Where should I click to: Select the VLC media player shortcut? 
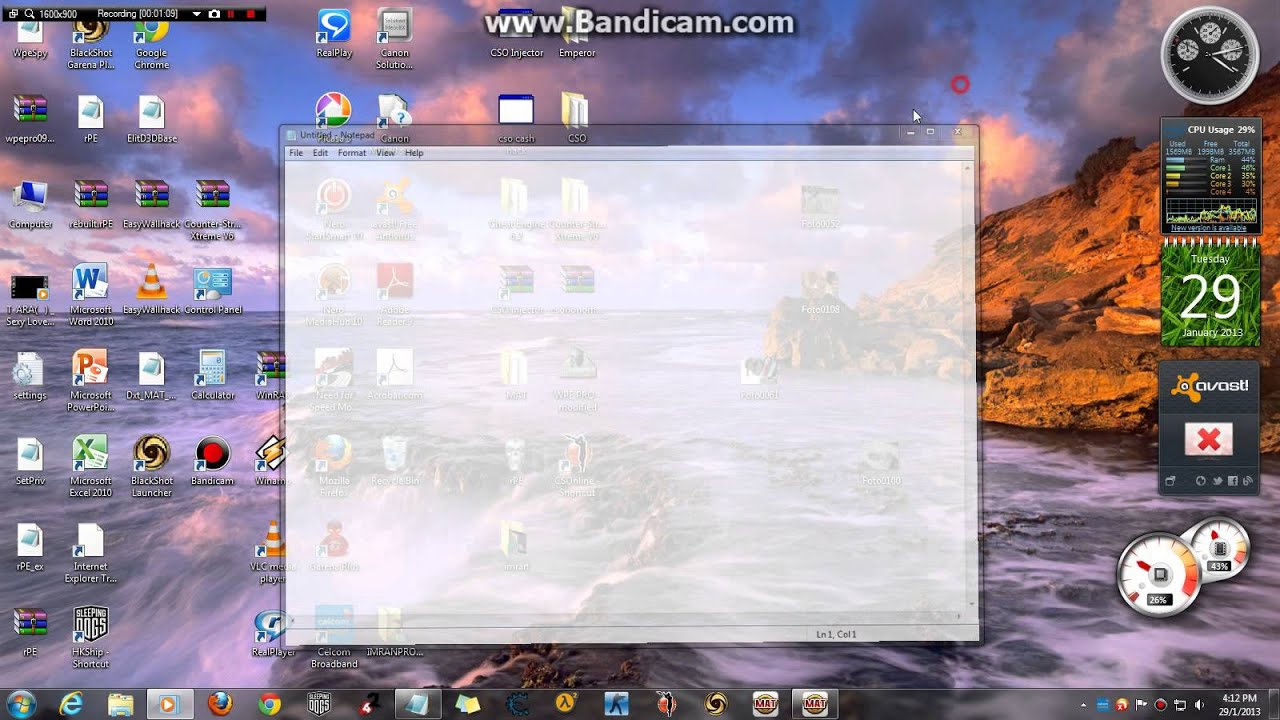pos(272,552)
